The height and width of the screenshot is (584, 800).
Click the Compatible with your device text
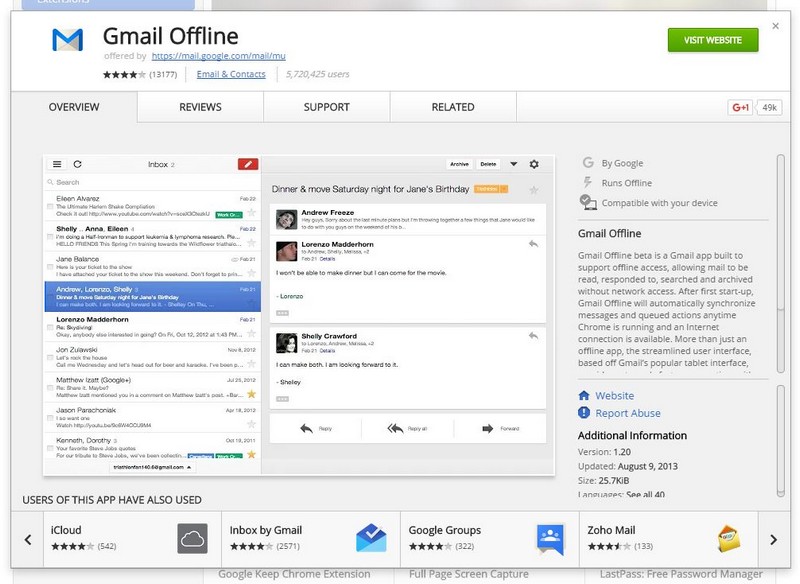point(659,202)
